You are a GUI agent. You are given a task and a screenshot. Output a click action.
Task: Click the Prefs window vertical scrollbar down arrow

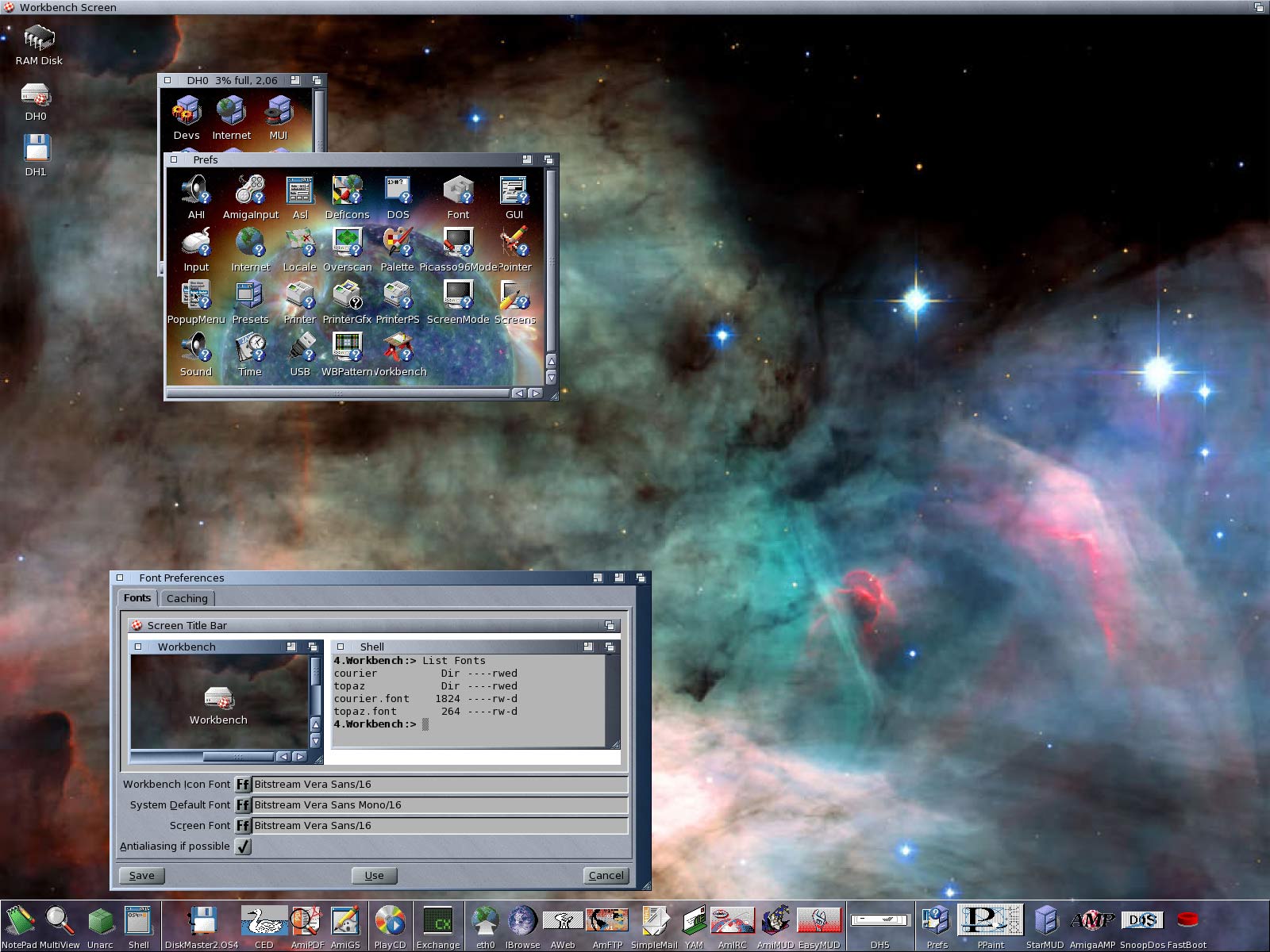pyautogui.click(x=551, y=378)
